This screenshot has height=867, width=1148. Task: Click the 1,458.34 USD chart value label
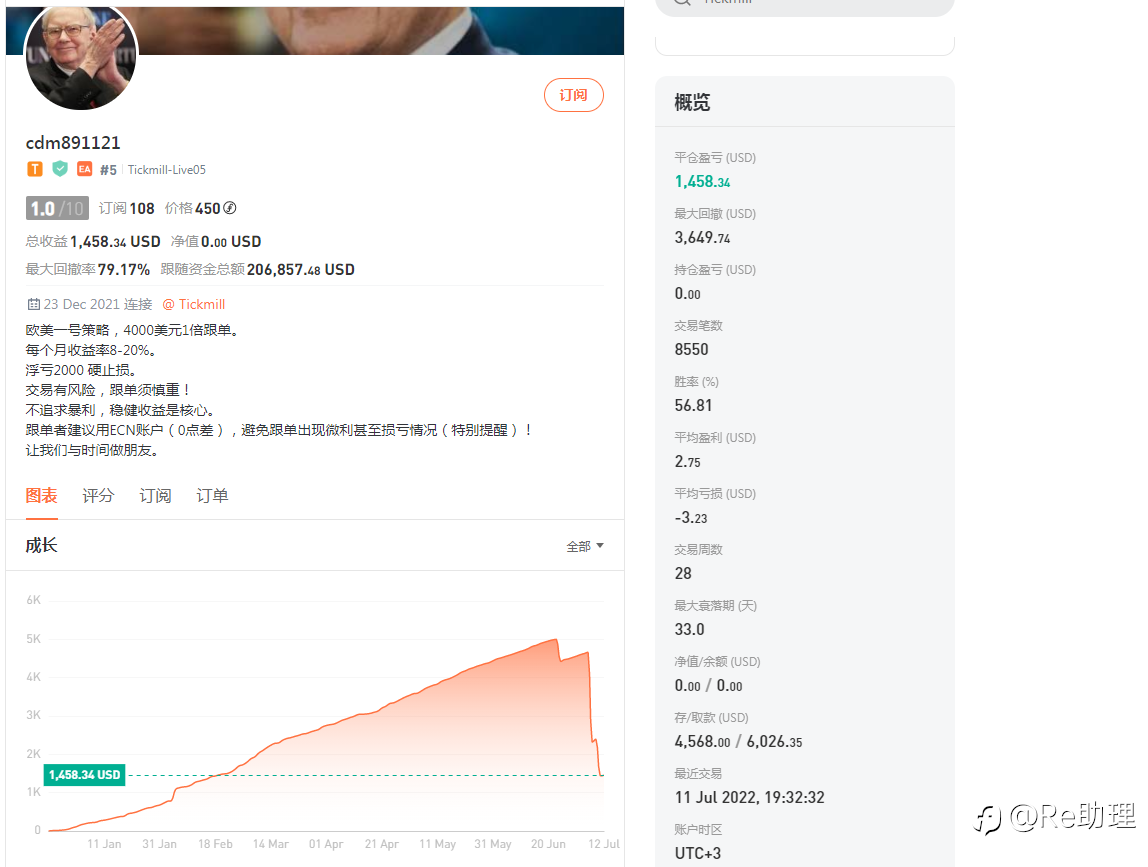[x=84, y=775]
